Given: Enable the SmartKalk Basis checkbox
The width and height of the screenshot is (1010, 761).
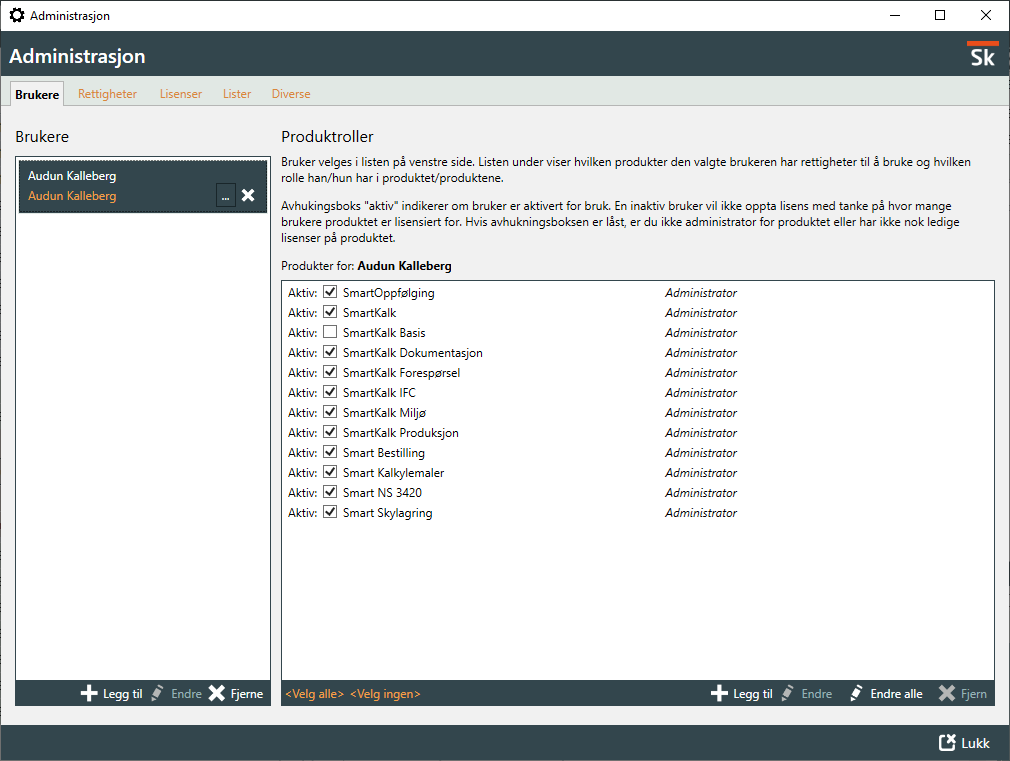Looking at the screenshot, I should coord(330,333).
